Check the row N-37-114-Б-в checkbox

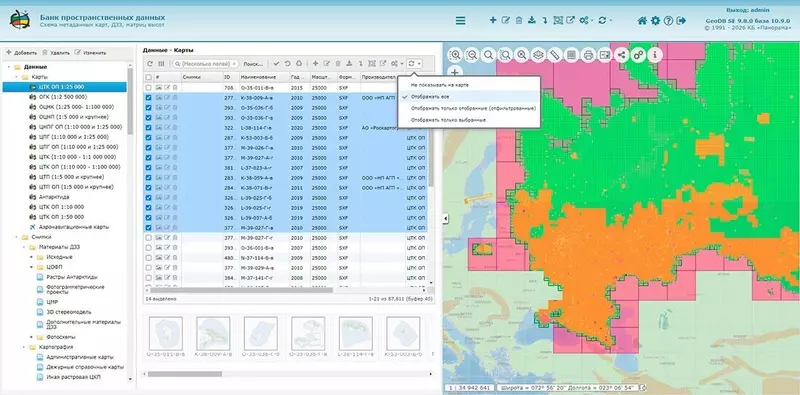[x=148, y=258]
